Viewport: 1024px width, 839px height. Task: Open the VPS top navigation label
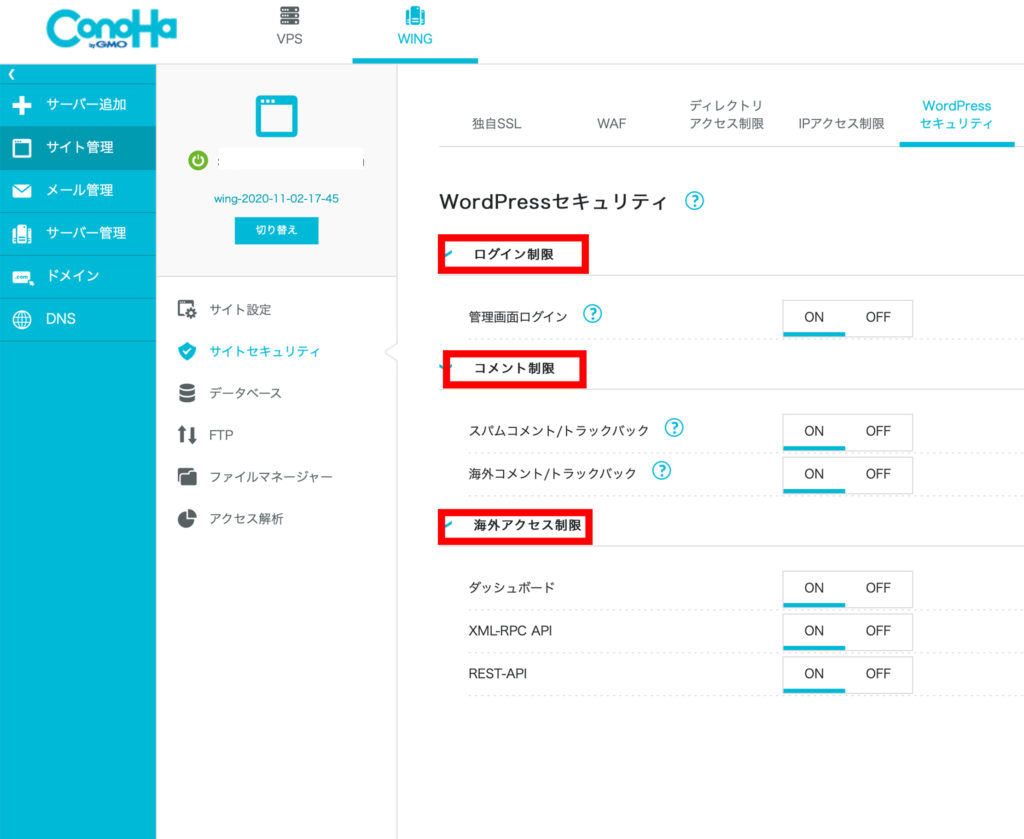pyautogui.click(x=289, y=39)
